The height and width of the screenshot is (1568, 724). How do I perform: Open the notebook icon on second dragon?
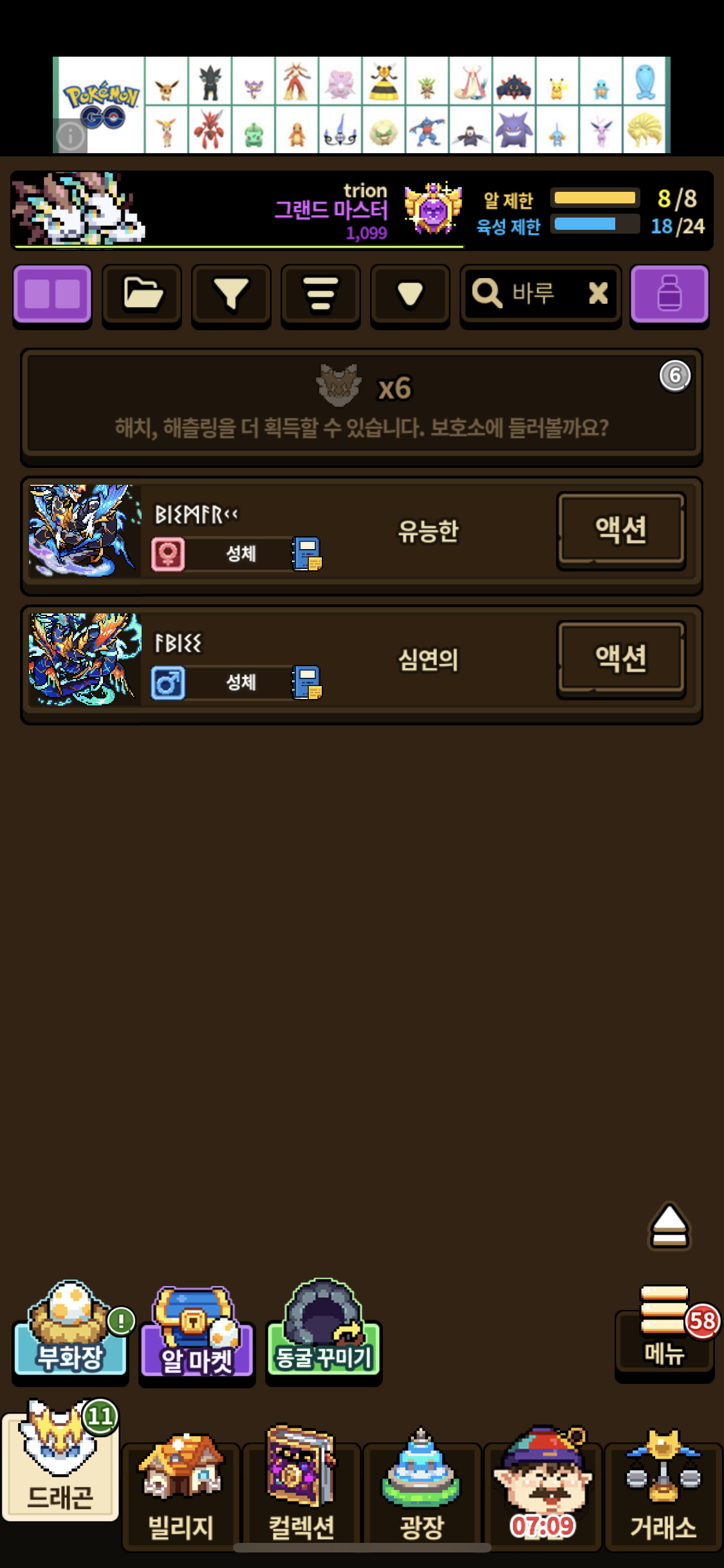[308, 682]
